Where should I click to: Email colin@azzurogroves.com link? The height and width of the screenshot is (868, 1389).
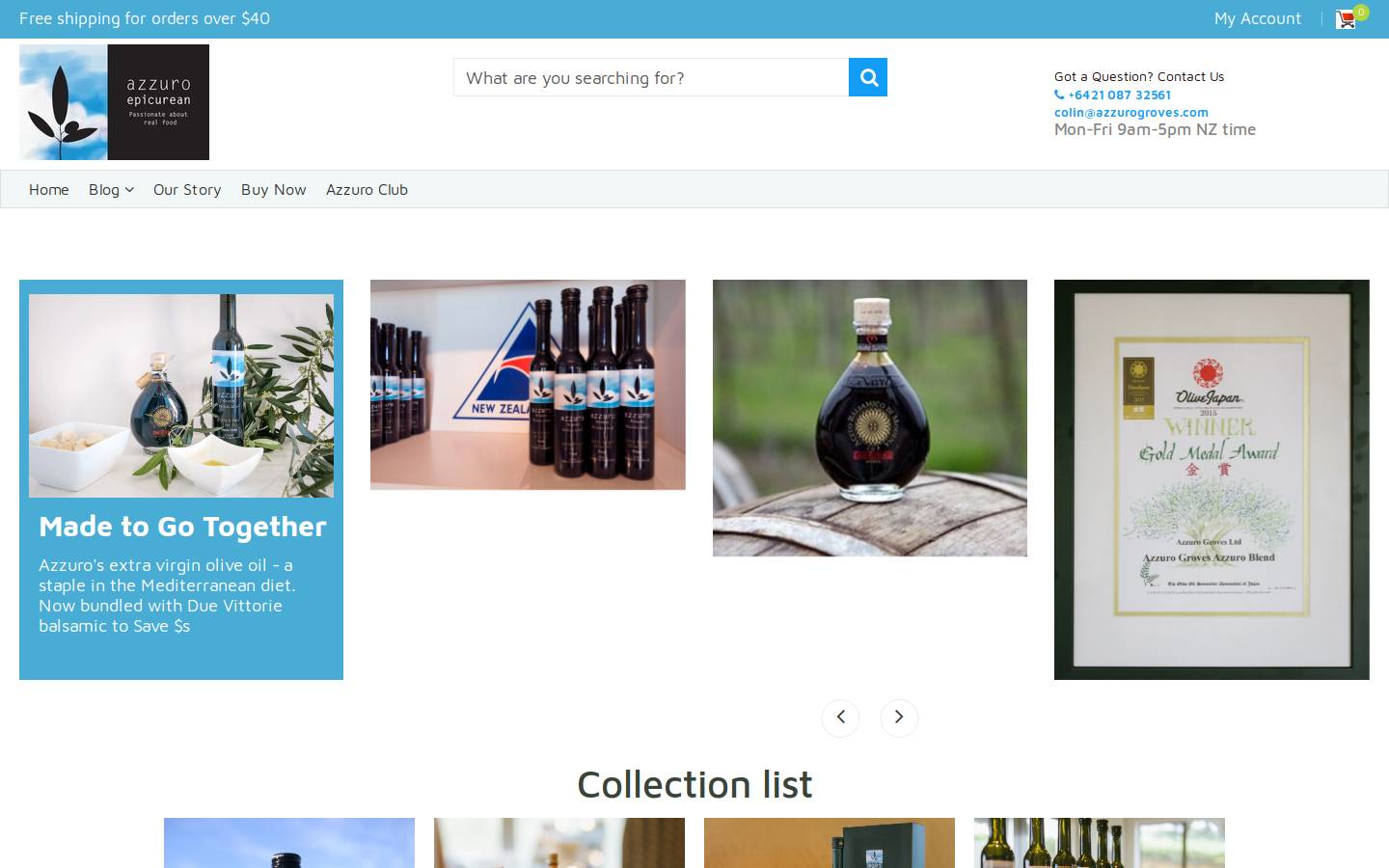click(x=1131, y=112)
